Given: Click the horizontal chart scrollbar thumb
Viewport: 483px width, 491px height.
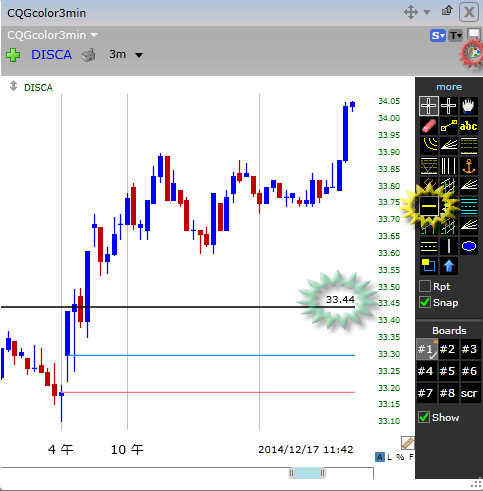Looking at the screenshot, I should click(307, 473).
